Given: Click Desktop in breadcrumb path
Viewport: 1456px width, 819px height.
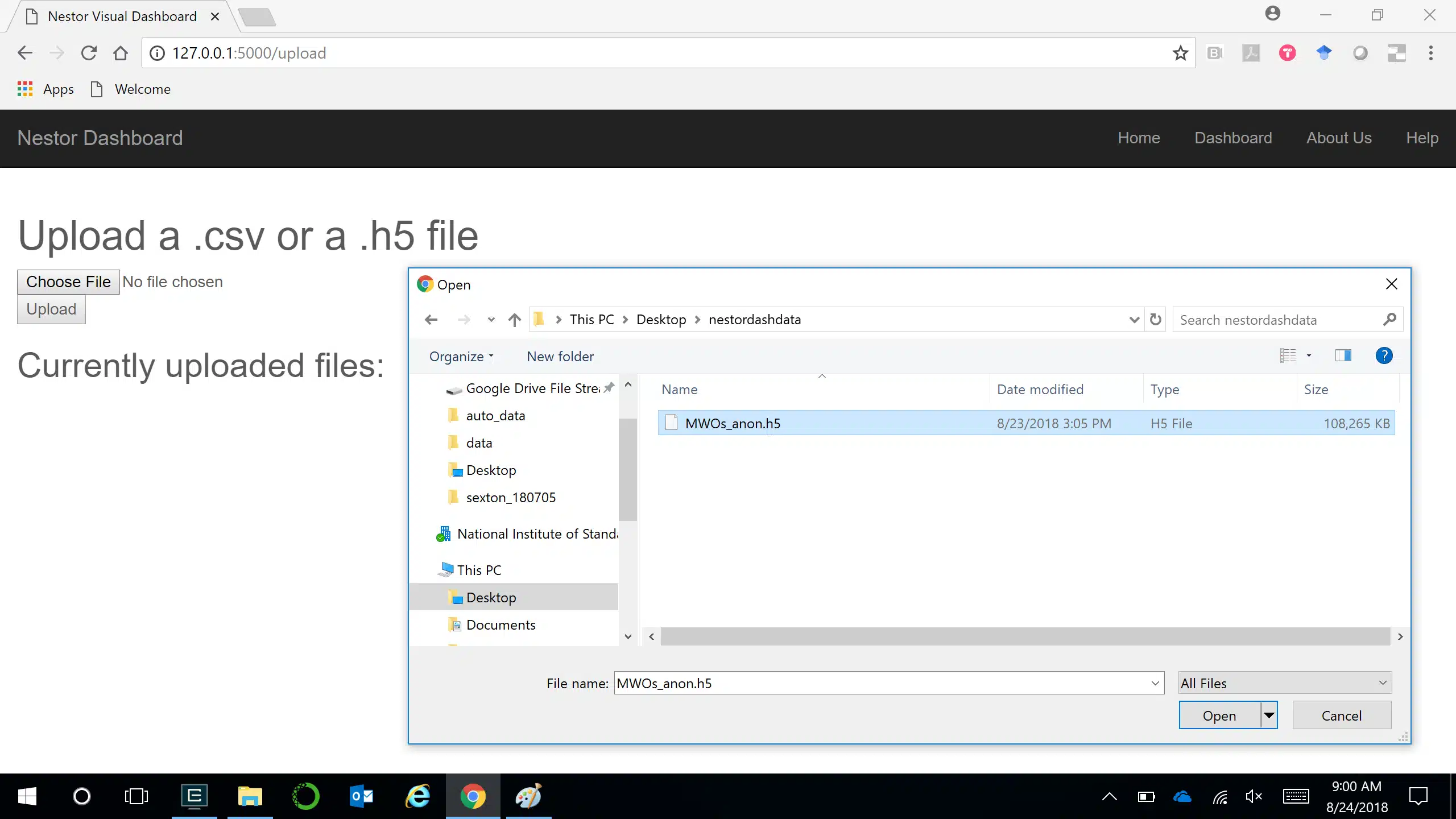Looking at the screenshot, I should 661,320.
